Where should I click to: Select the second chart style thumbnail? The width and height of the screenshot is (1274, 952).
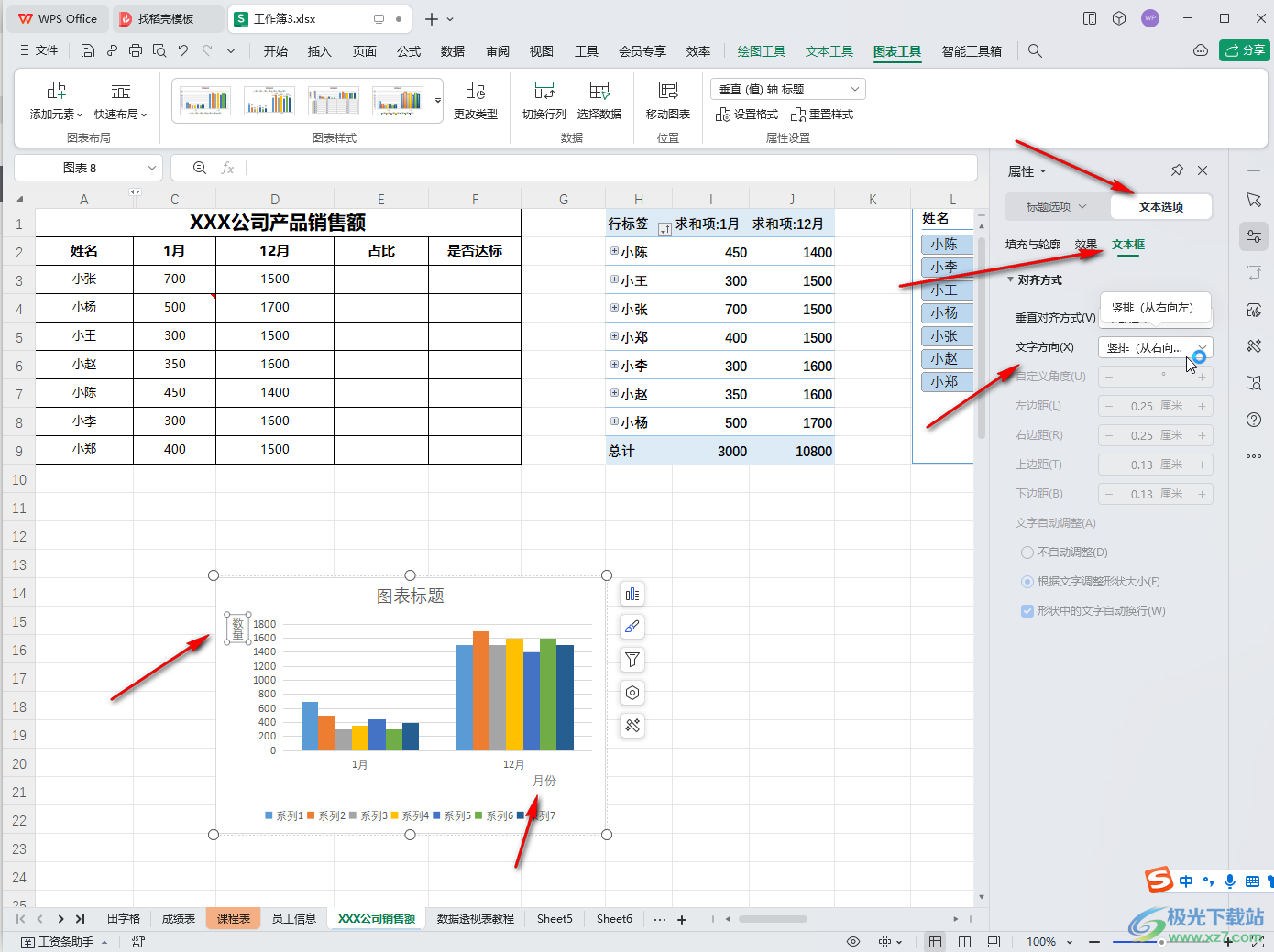[x=269, y=100]
